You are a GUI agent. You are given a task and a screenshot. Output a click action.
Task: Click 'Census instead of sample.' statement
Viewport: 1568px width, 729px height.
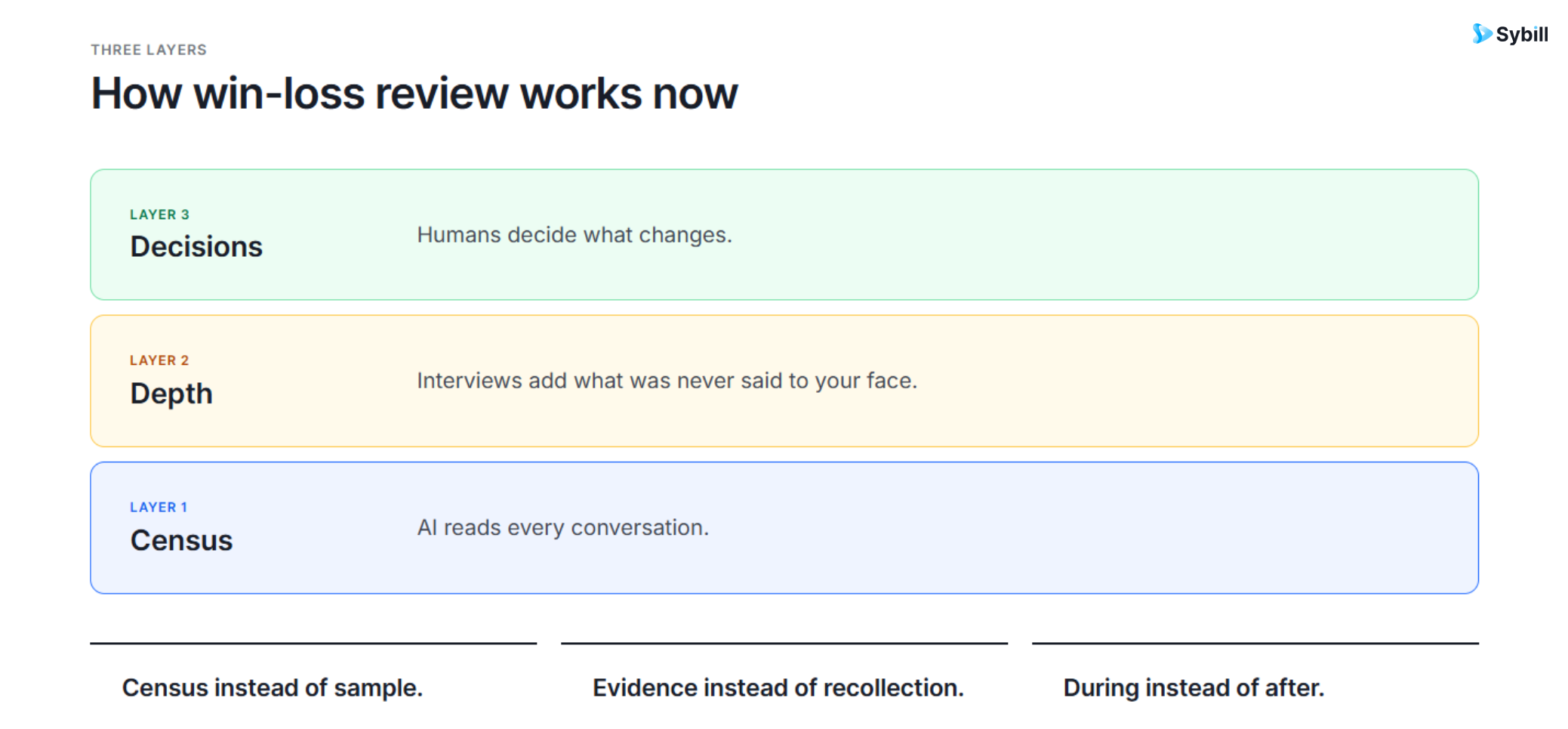click(x=272, y=687)
